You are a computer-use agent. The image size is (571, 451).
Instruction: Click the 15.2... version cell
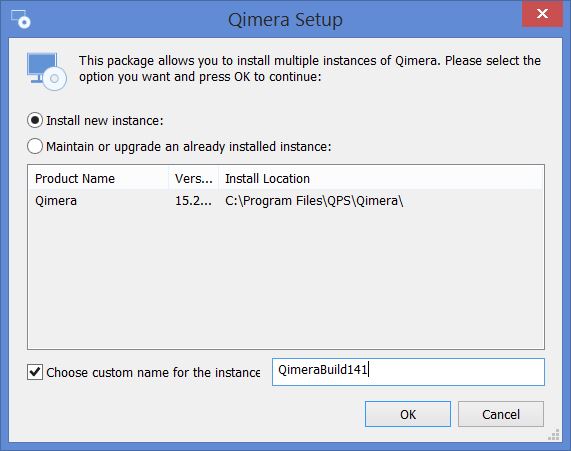pyautogui.click(x=193, y=201)
